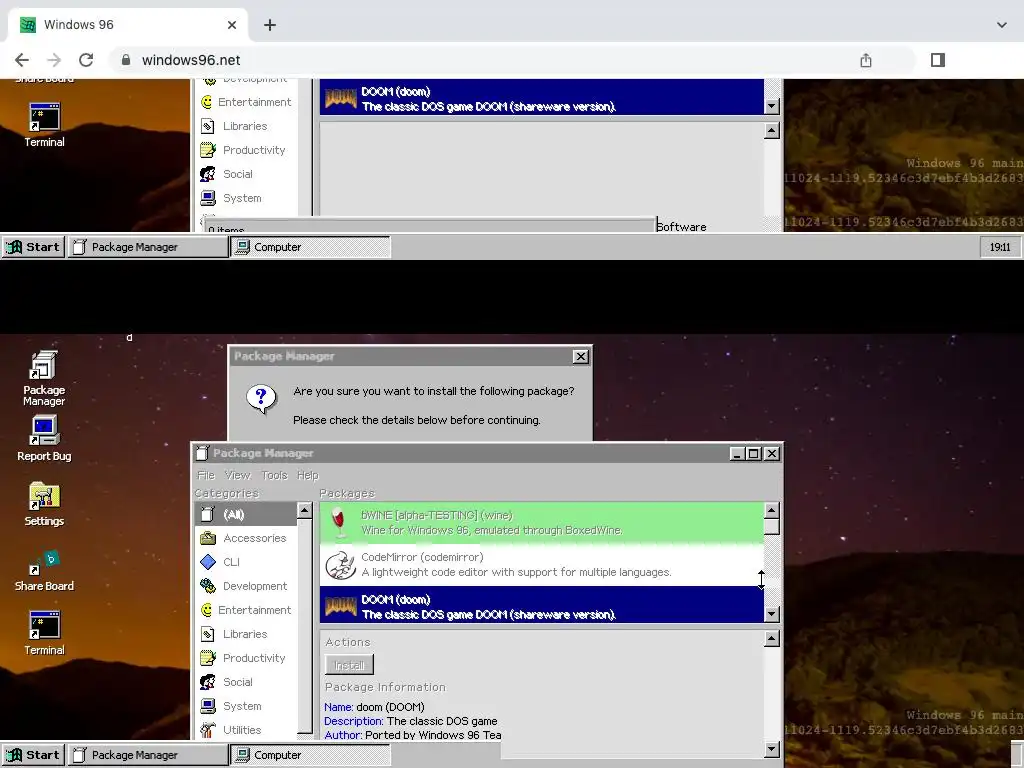This screenshot has width=1024, height=768.
Task: Click details pane scroll-down arrow near Author line
Action: coord(771,749)
